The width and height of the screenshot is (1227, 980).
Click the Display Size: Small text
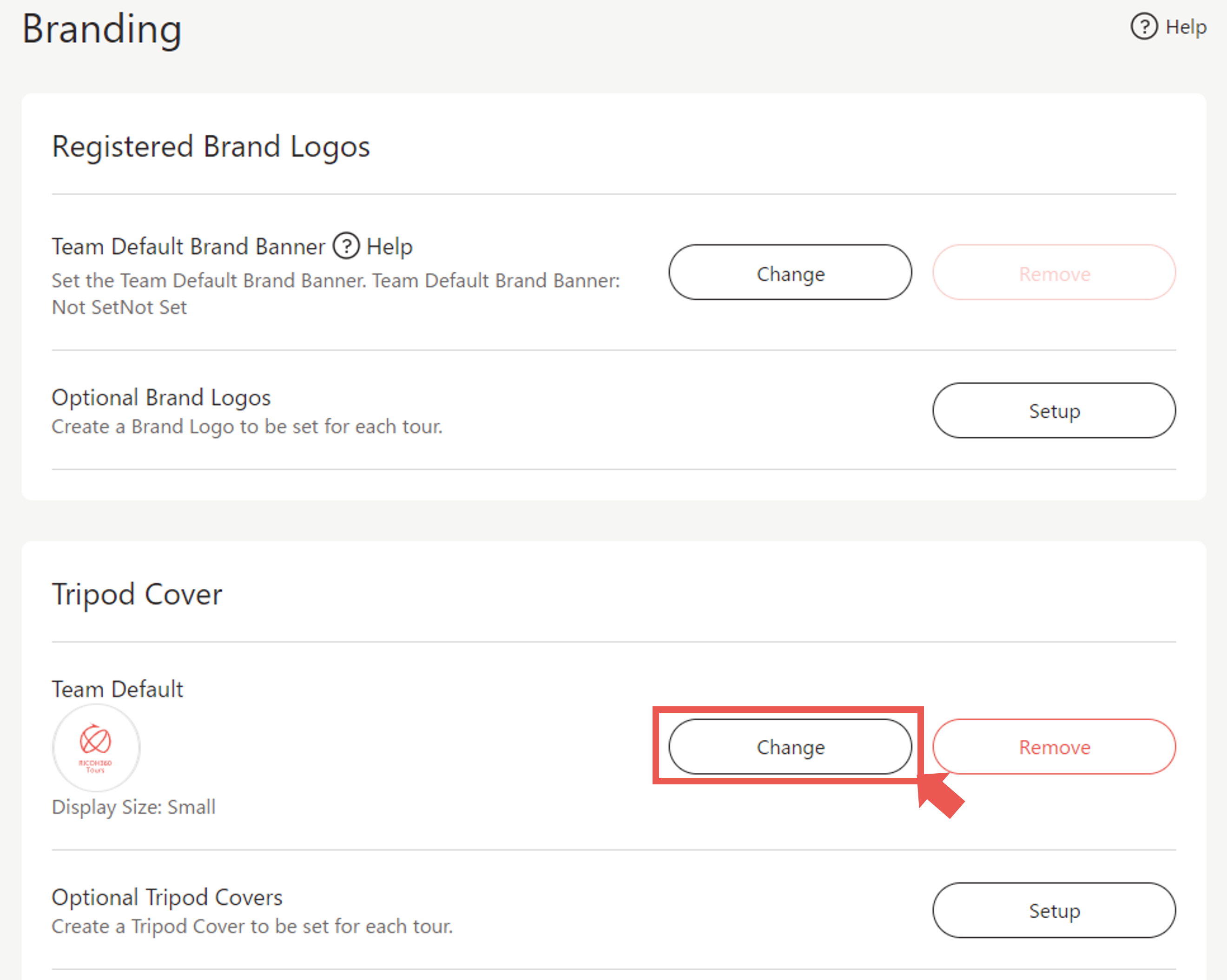pos(134,806)
